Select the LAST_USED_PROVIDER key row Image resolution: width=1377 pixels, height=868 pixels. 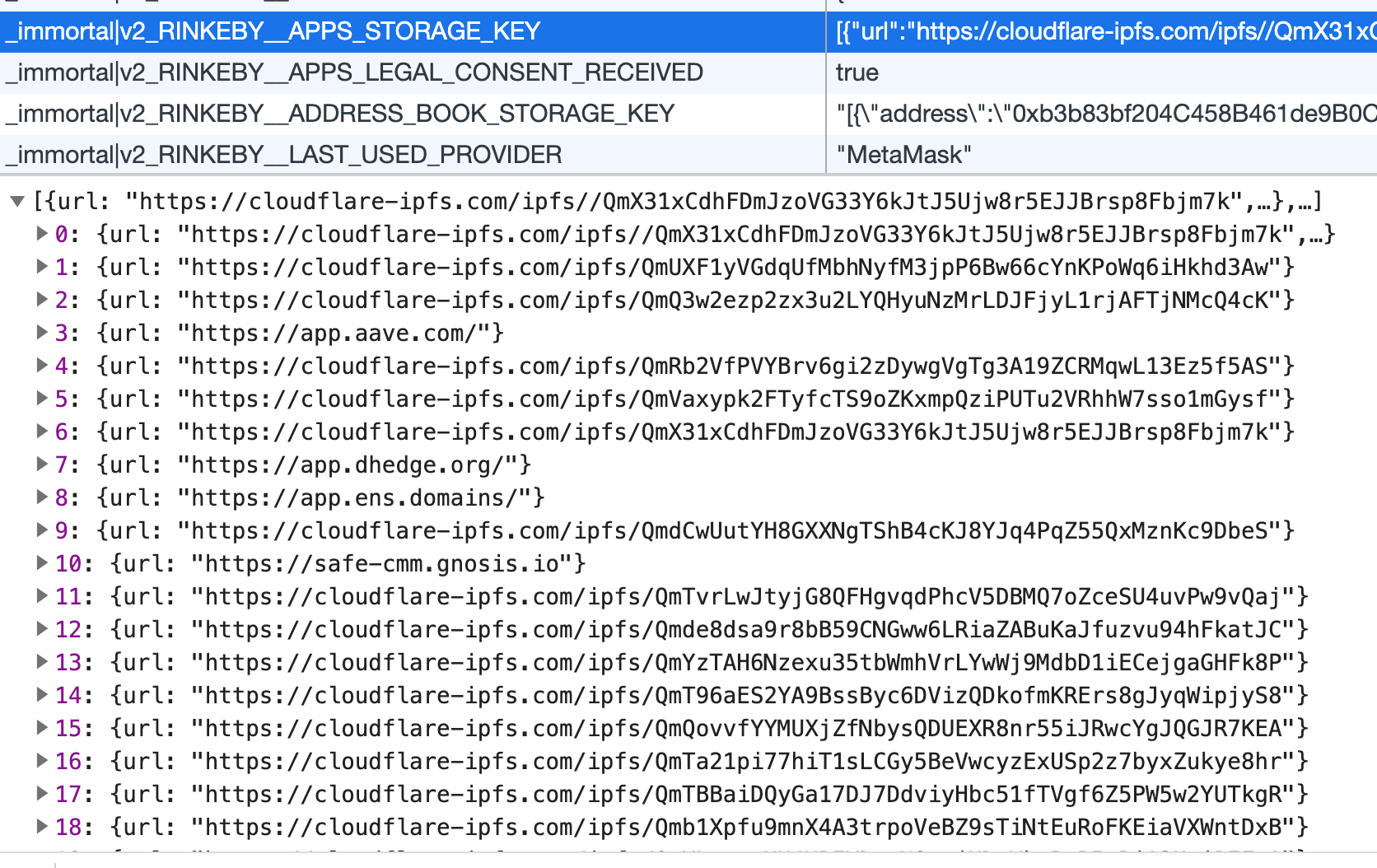(413, 155)
